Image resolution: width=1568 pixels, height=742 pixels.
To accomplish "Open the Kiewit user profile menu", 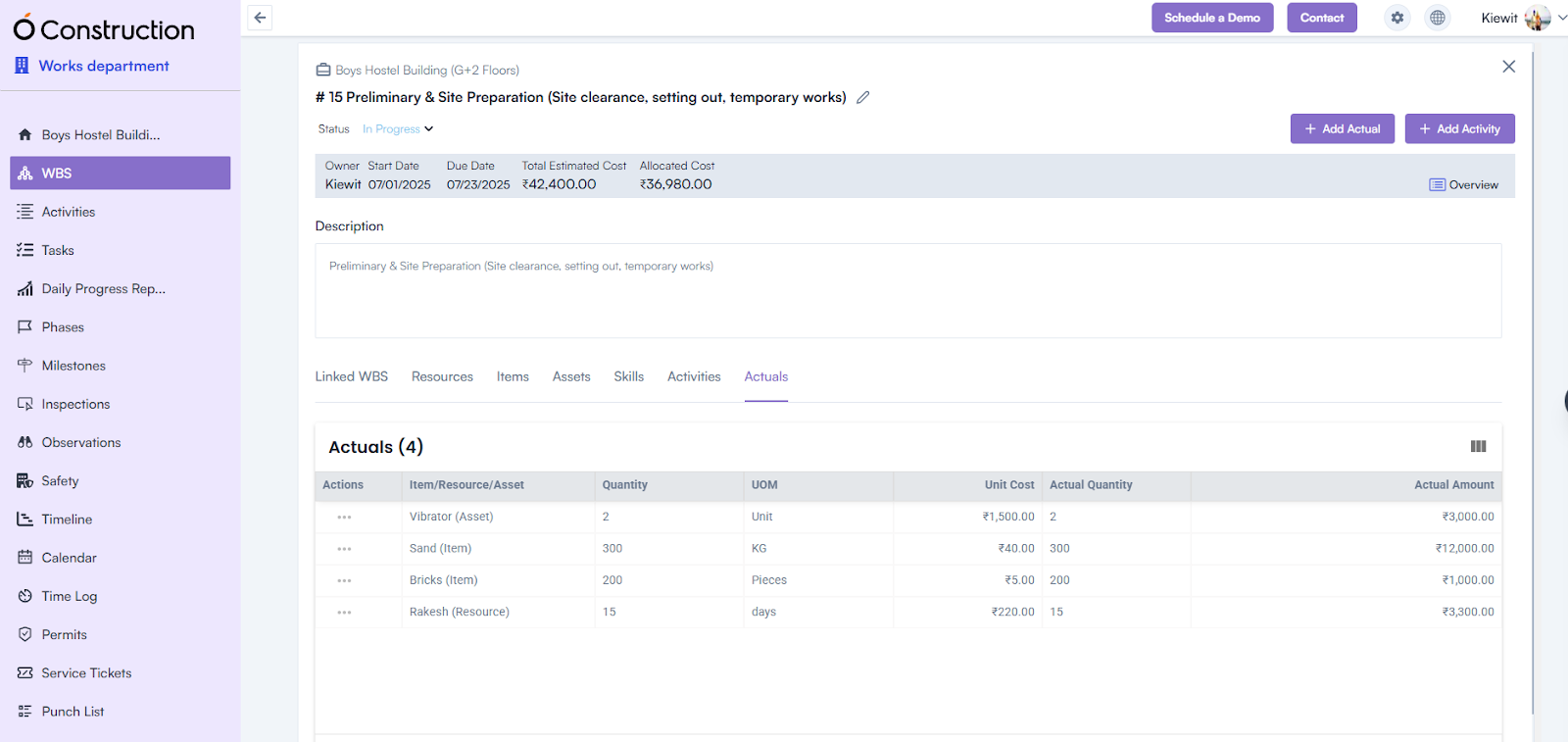I will click(x=1523, y=18).
